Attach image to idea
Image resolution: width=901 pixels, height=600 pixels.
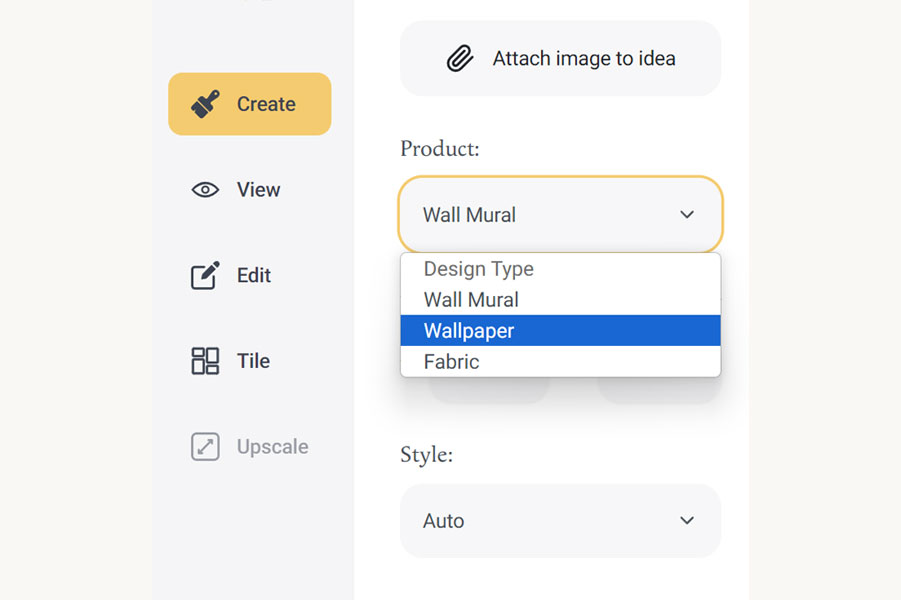(x=560, y=58)
